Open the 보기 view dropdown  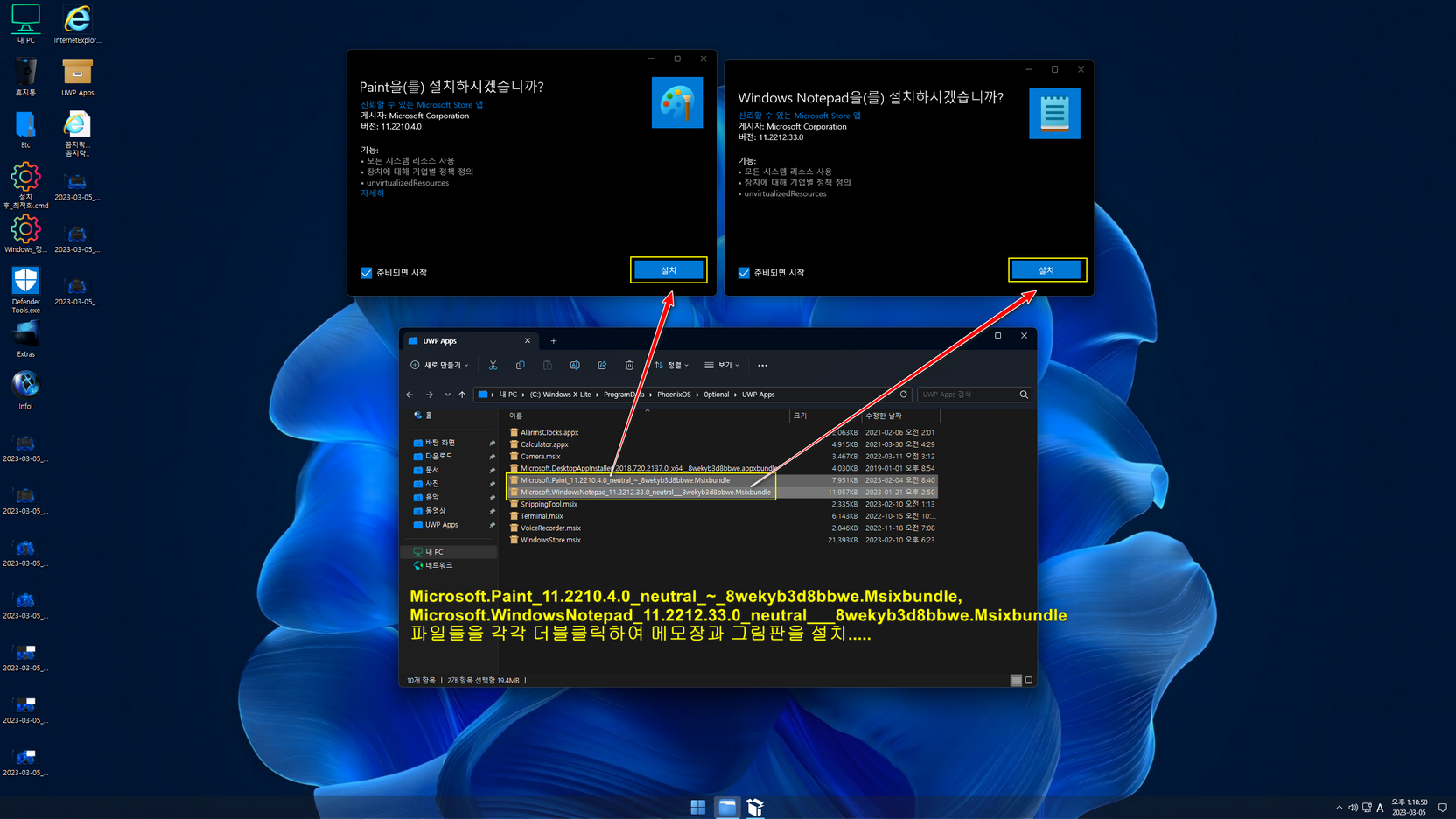coord(722,365)
